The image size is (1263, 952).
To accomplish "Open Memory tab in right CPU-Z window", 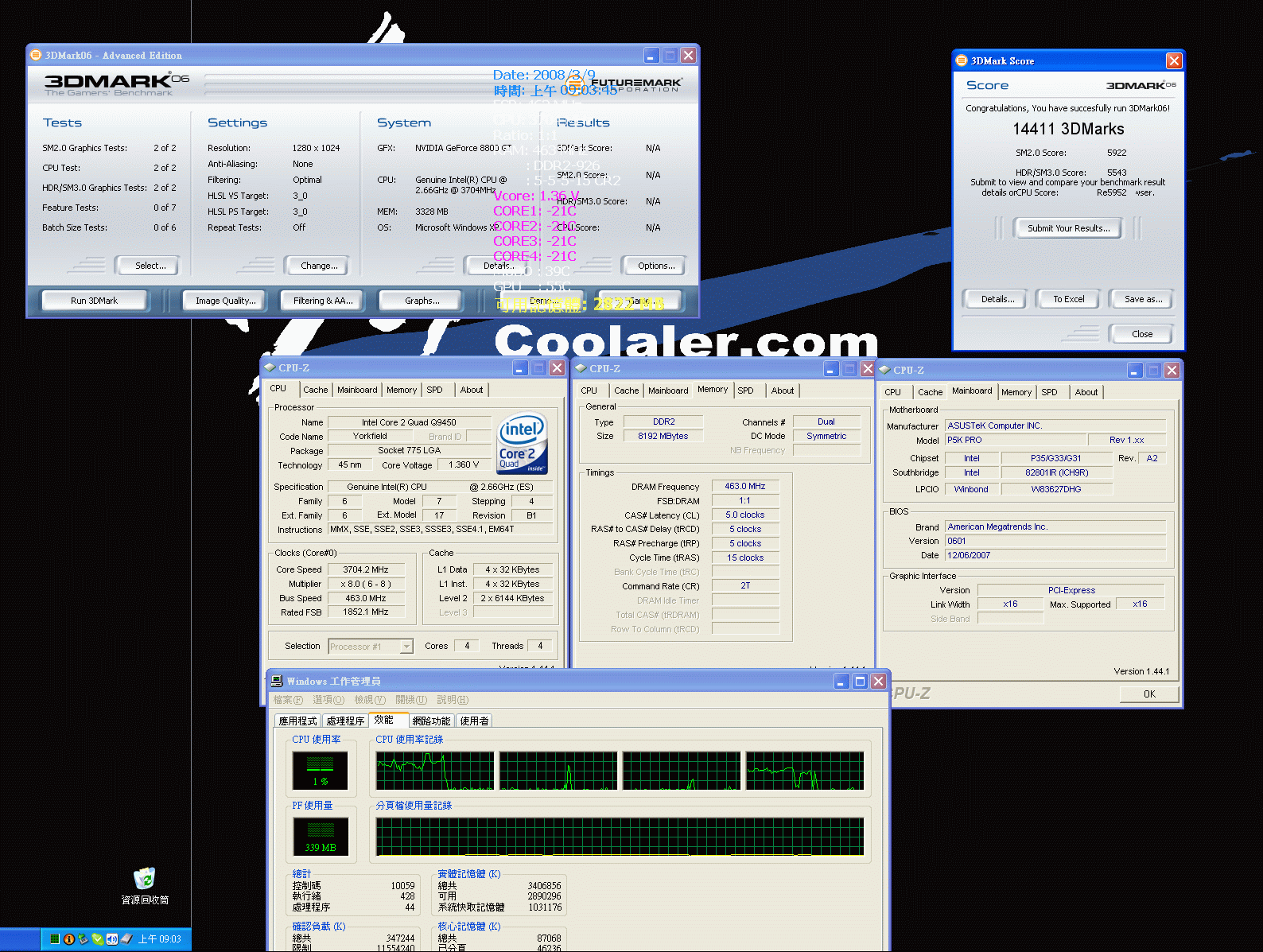I will (1016, 392).
